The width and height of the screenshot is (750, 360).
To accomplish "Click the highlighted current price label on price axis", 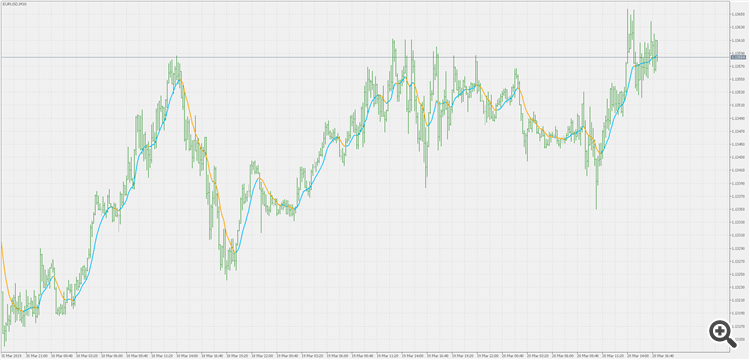I will (739, 57).
